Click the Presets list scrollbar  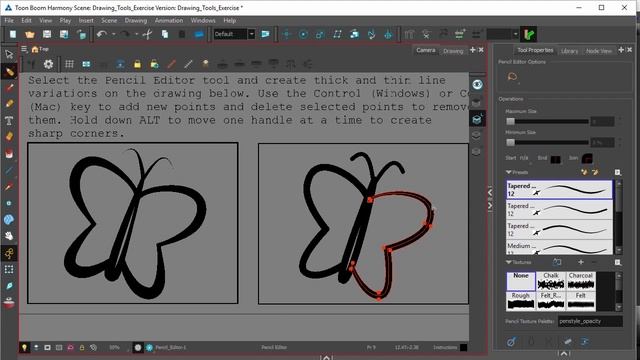(x=619, y=218)
